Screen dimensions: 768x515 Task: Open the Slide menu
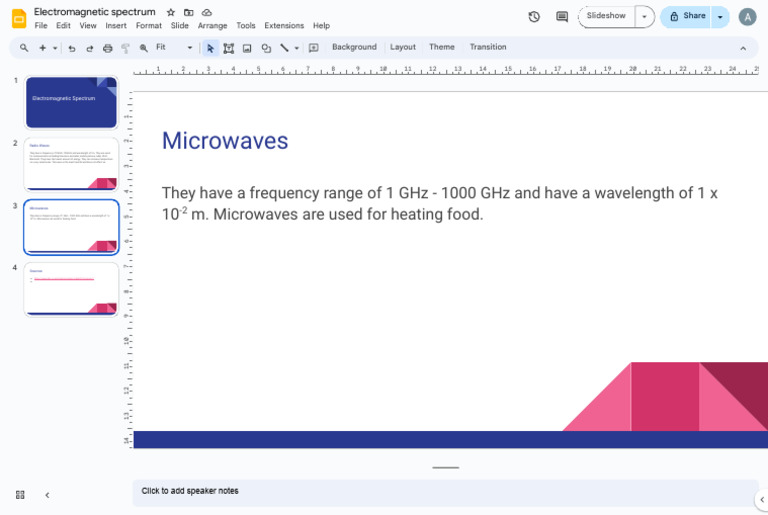tap(180, 25)
